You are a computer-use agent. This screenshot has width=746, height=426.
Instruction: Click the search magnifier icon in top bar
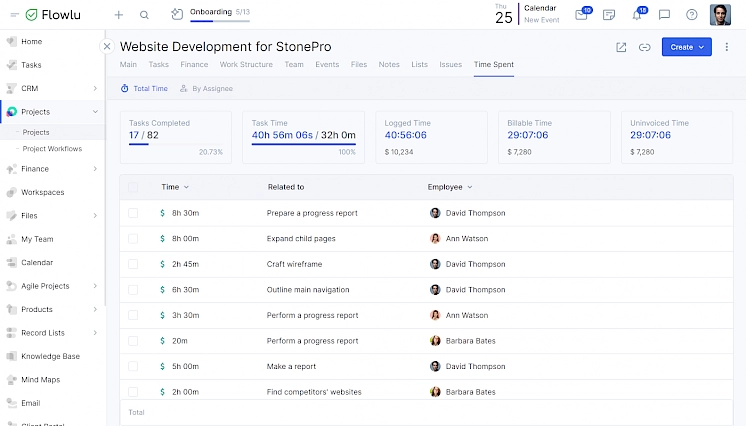145,15
